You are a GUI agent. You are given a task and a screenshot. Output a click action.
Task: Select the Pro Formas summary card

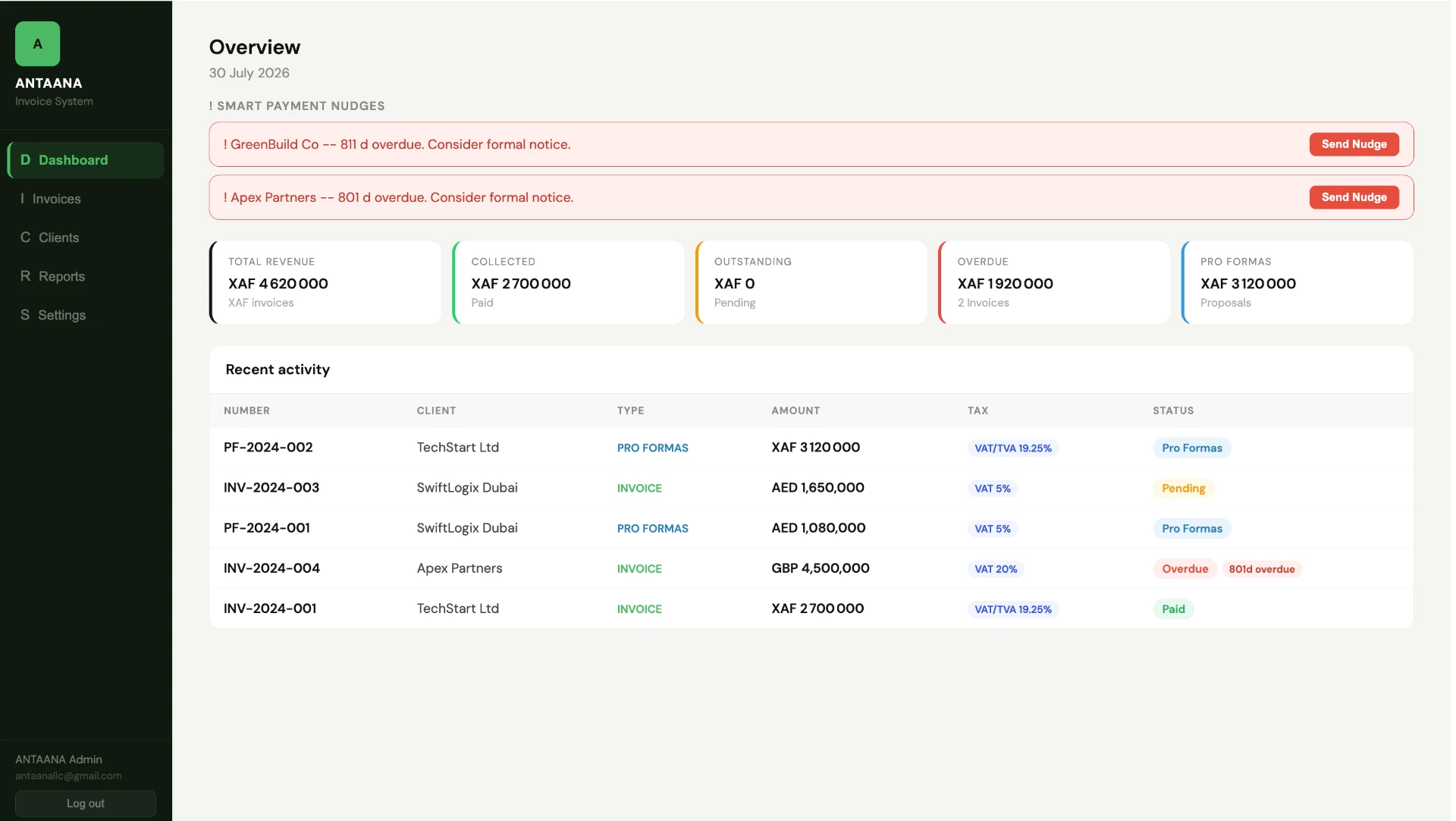pos(1298,282)
